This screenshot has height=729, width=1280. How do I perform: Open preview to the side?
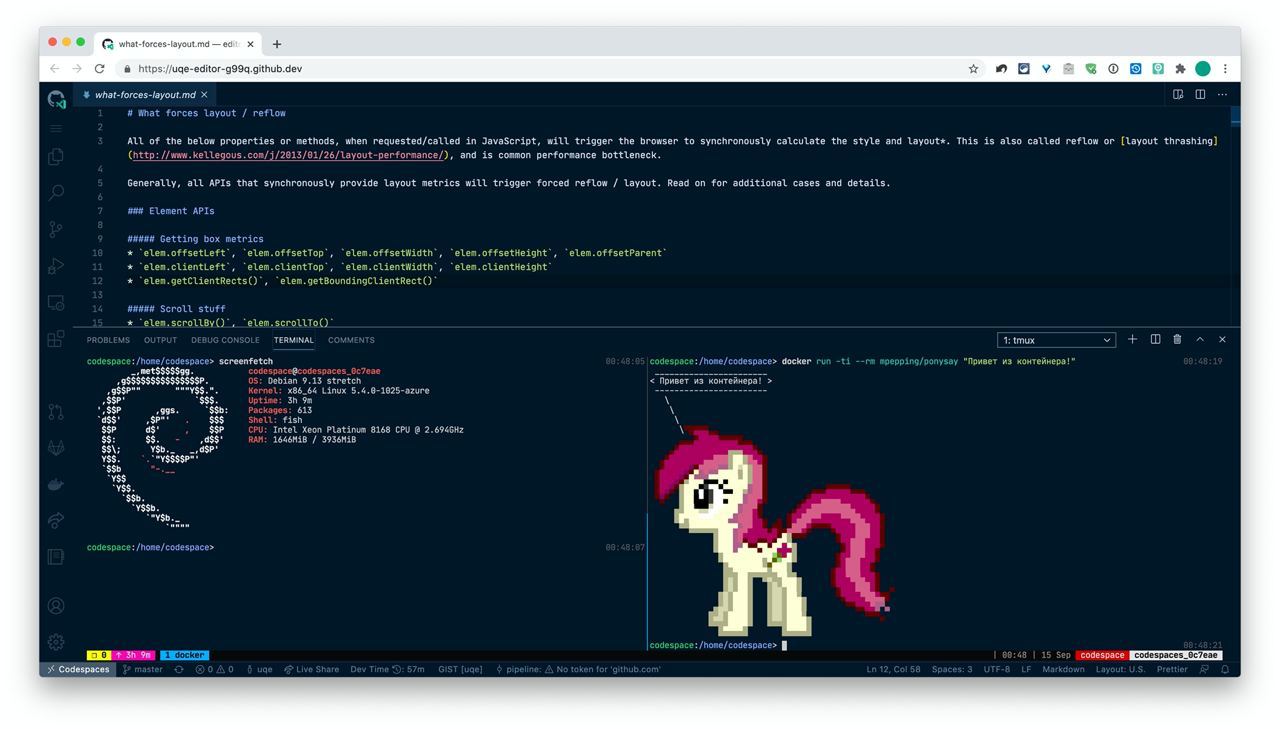[1178, 94]
